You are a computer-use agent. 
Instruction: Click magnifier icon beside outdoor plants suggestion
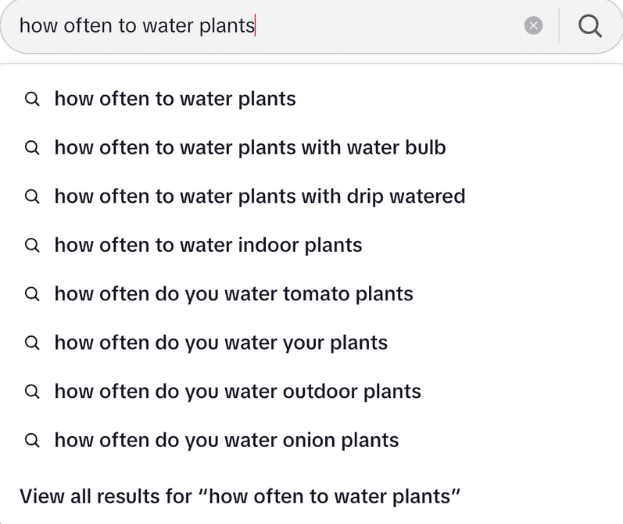32,391
